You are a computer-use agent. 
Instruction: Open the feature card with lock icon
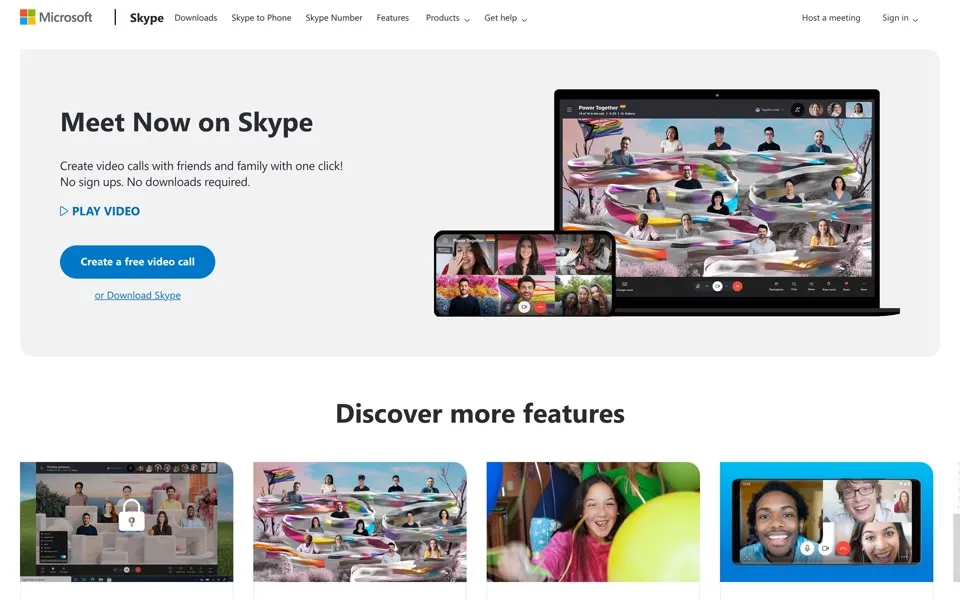click(127, 522)
